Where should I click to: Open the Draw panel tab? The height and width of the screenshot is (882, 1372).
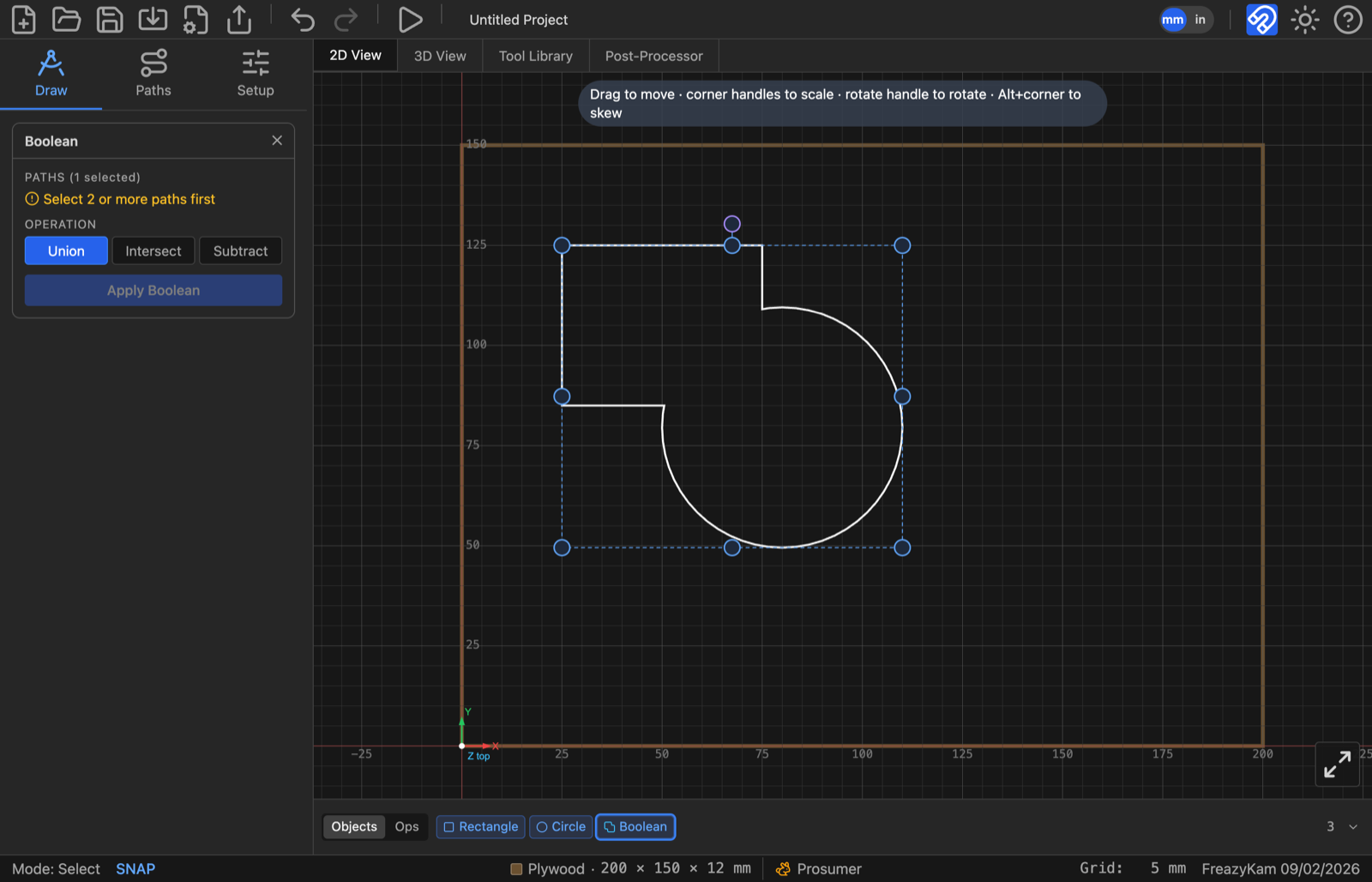point(51,74)
